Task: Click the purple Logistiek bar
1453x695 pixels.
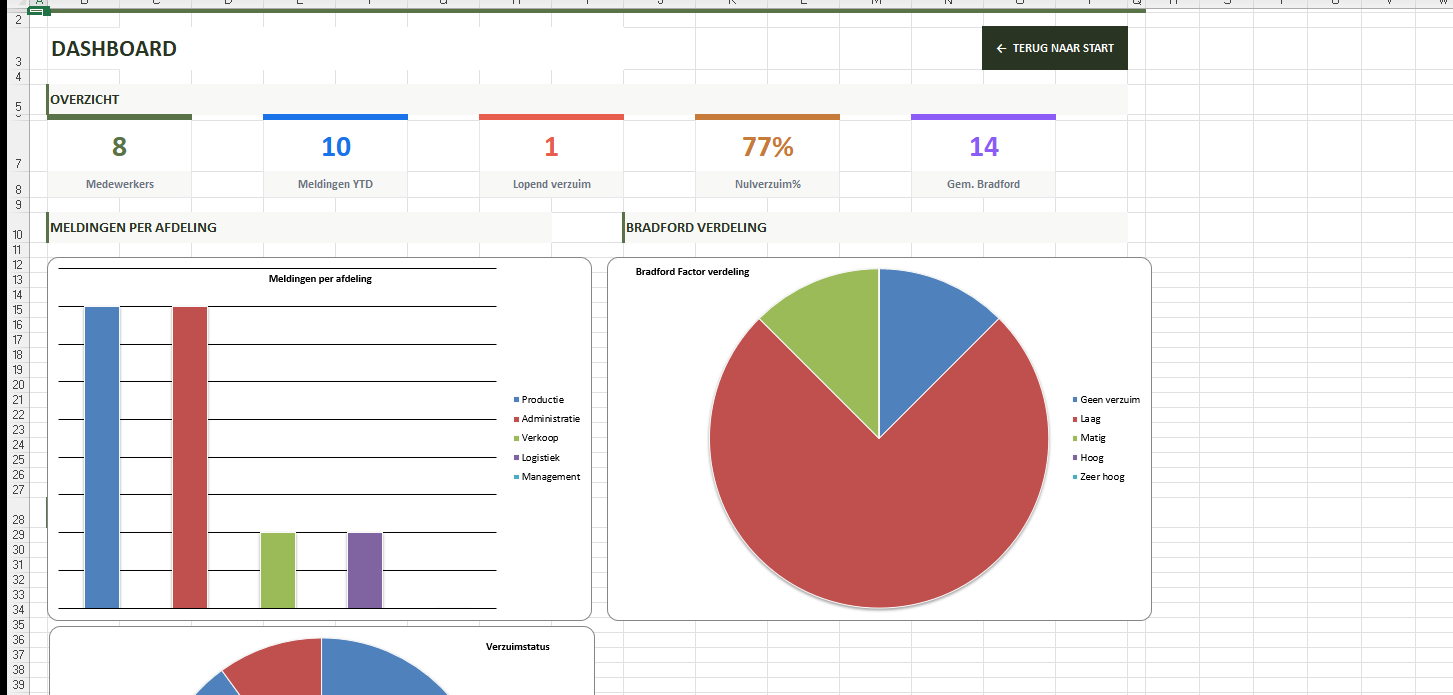Action: 365,570
